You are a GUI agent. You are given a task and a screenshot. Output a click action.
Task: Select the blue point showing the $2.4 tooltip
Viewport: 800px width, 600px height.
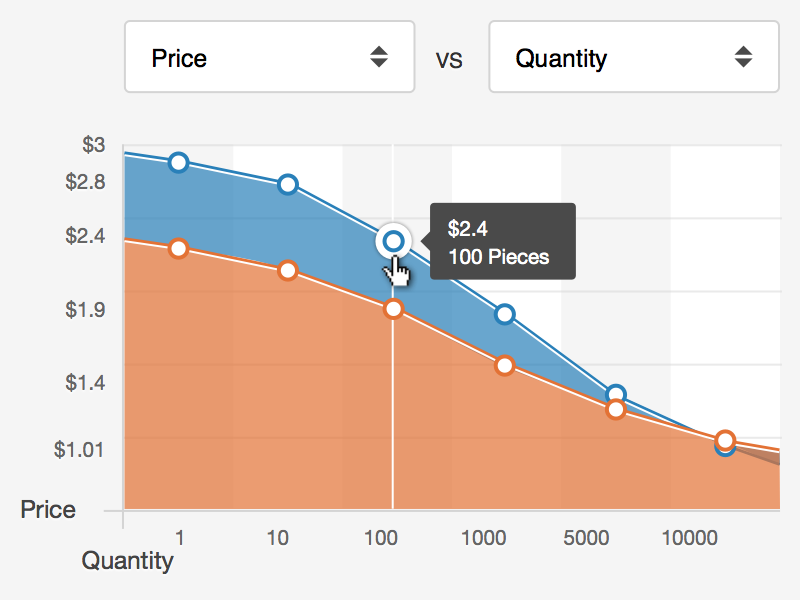tap(392, 240)
